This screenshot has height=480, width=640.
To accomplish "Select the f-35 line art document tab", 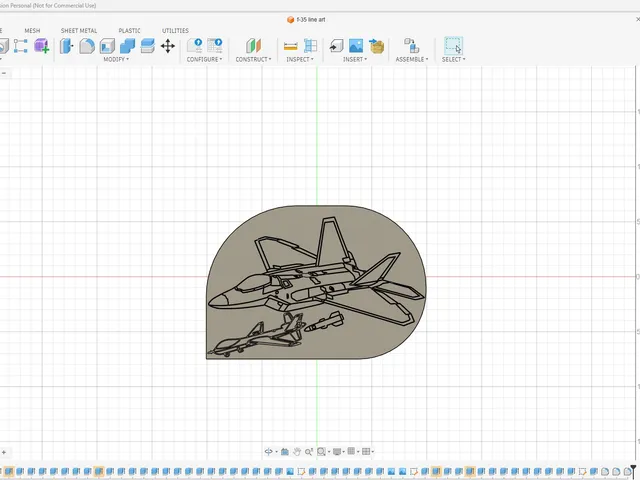I will [306, 20].
